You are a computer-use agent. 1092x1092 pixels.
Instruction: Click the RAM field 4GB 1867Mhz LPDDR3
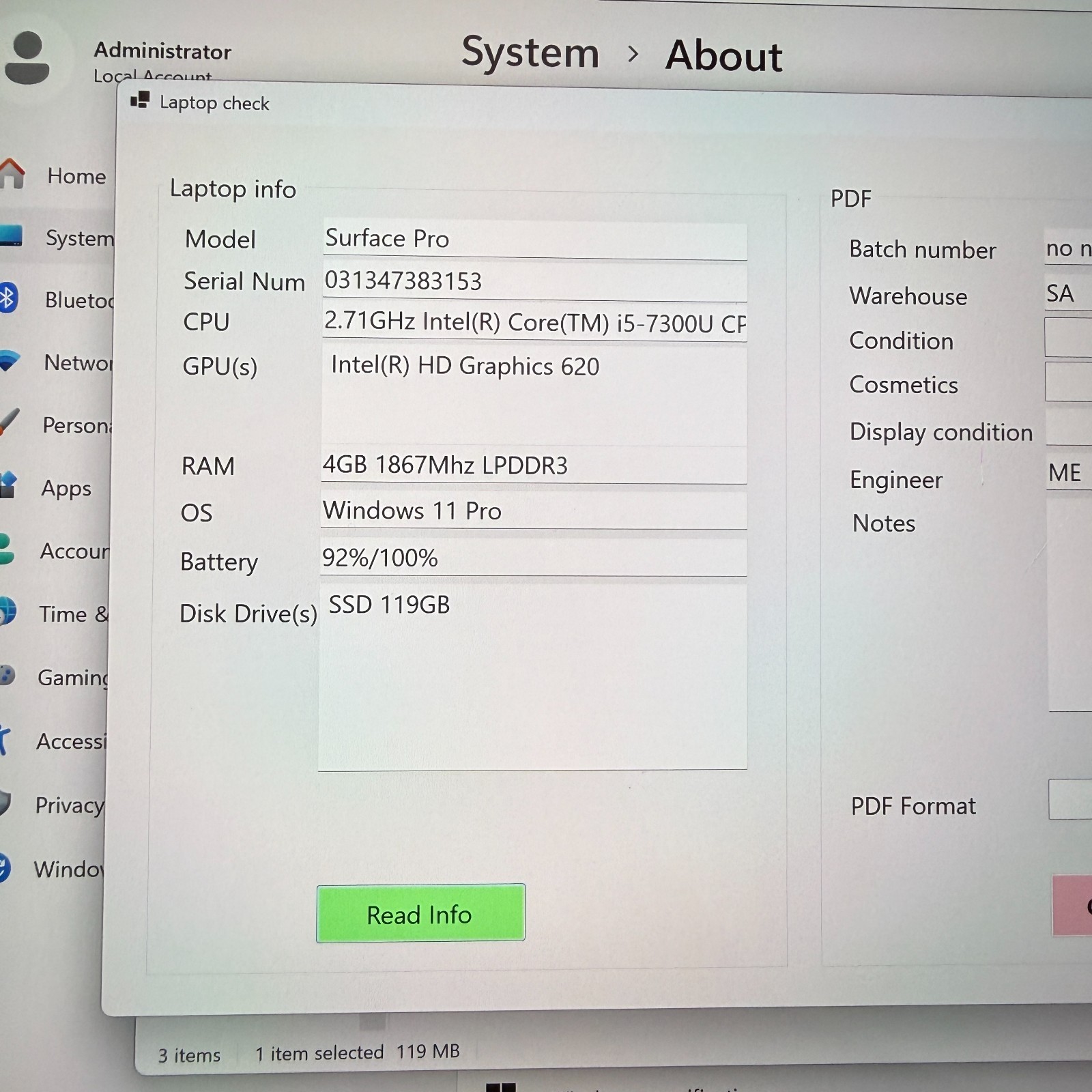coord(534,466)
